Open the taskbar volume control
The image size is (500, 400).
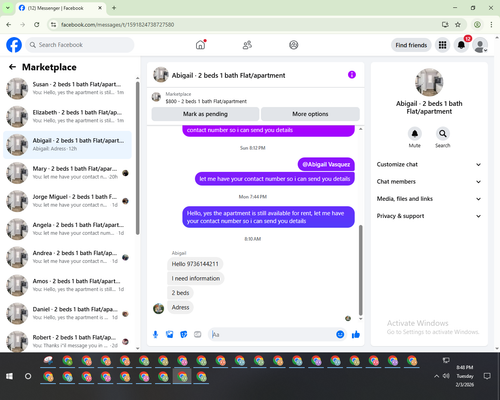pyautogui.click(x=446, y=376)
